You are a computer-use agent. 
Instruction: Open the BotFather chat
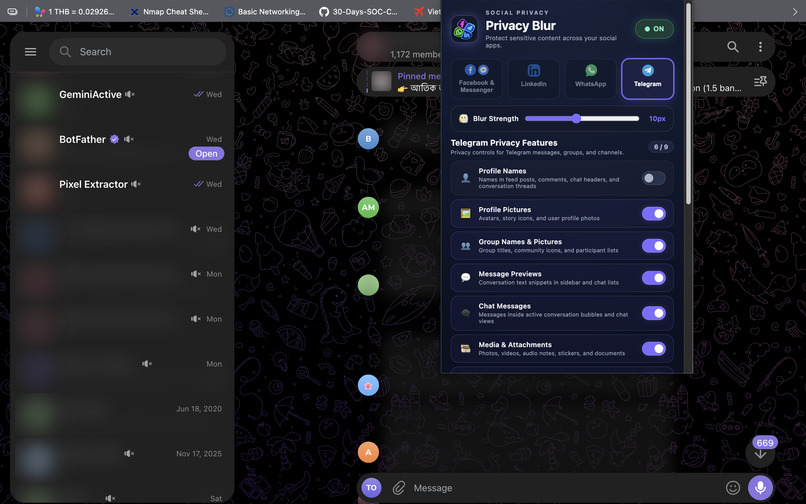click(122, 145)
